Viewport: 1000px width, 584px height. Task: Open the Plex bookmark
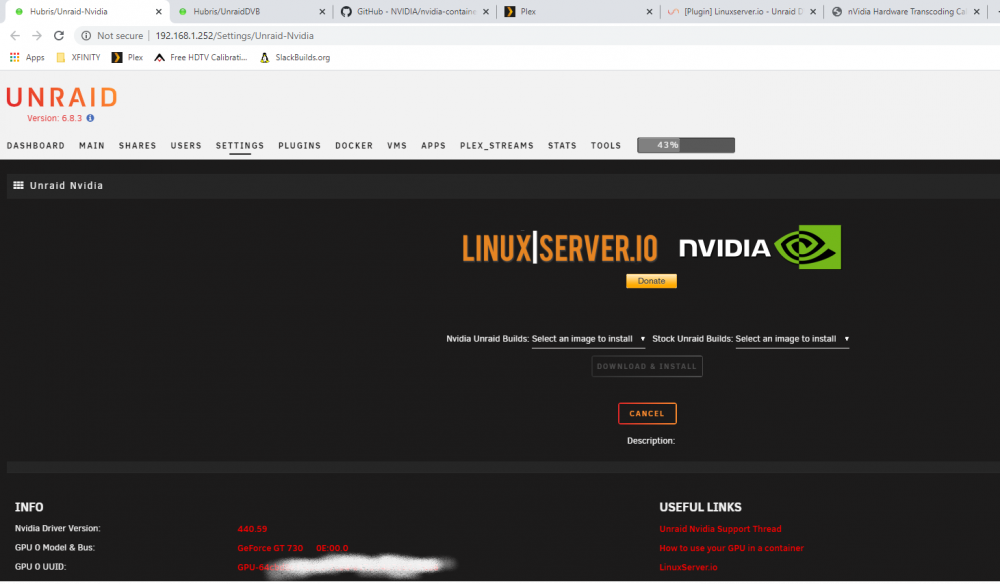click(x=128, y=57)
